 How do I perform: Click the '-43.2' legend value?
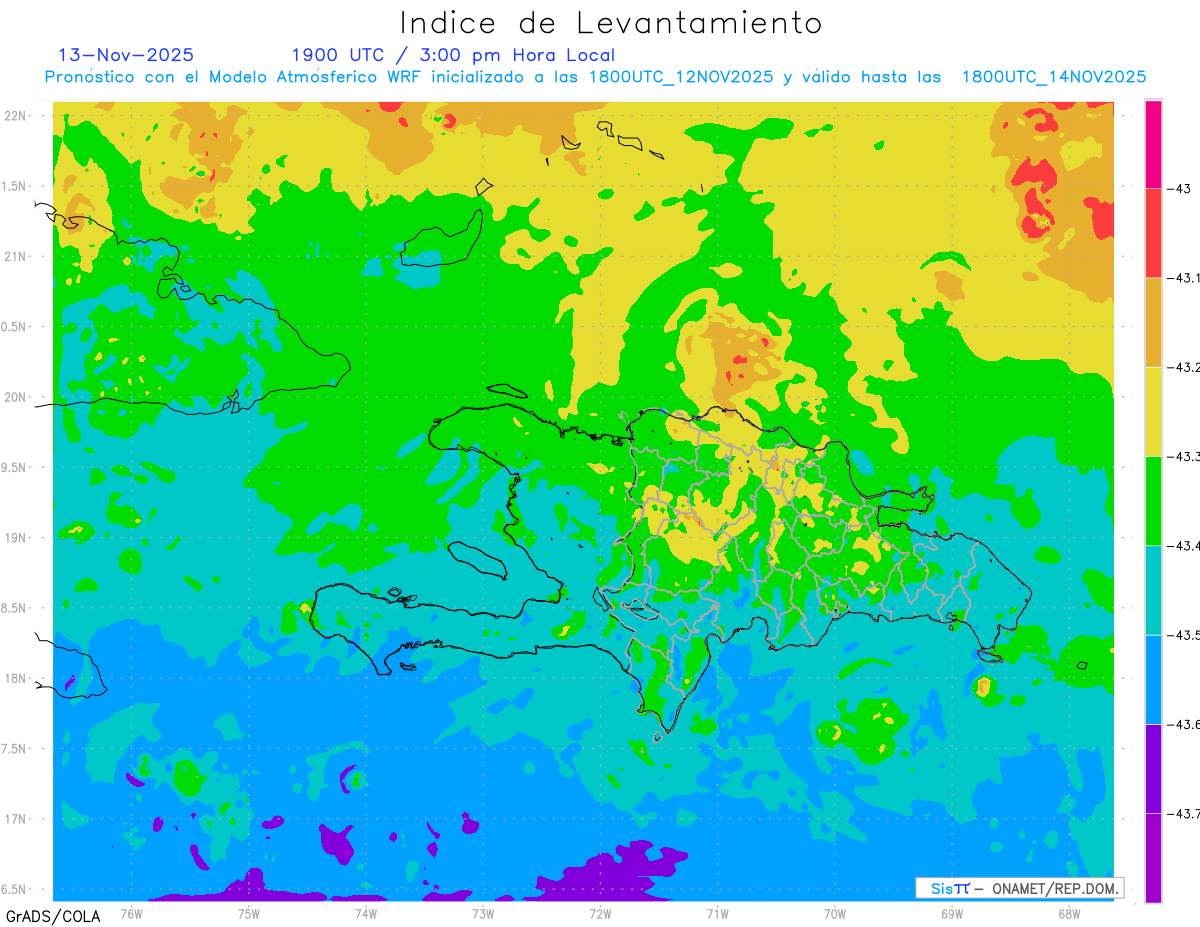[1185, 367]
